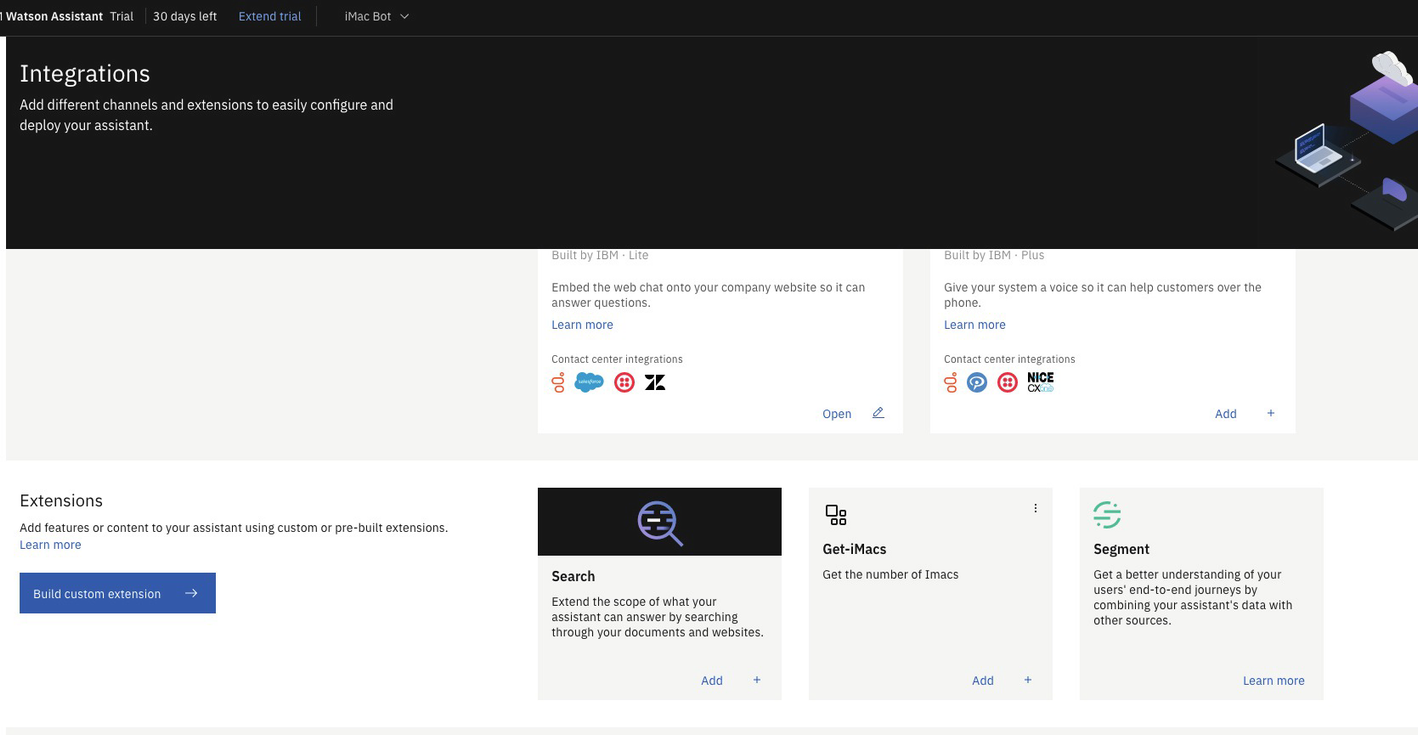Click Build custom extension button
Image resolution: width=1418 pixels, height=735 pixels.
click(117, 593)
